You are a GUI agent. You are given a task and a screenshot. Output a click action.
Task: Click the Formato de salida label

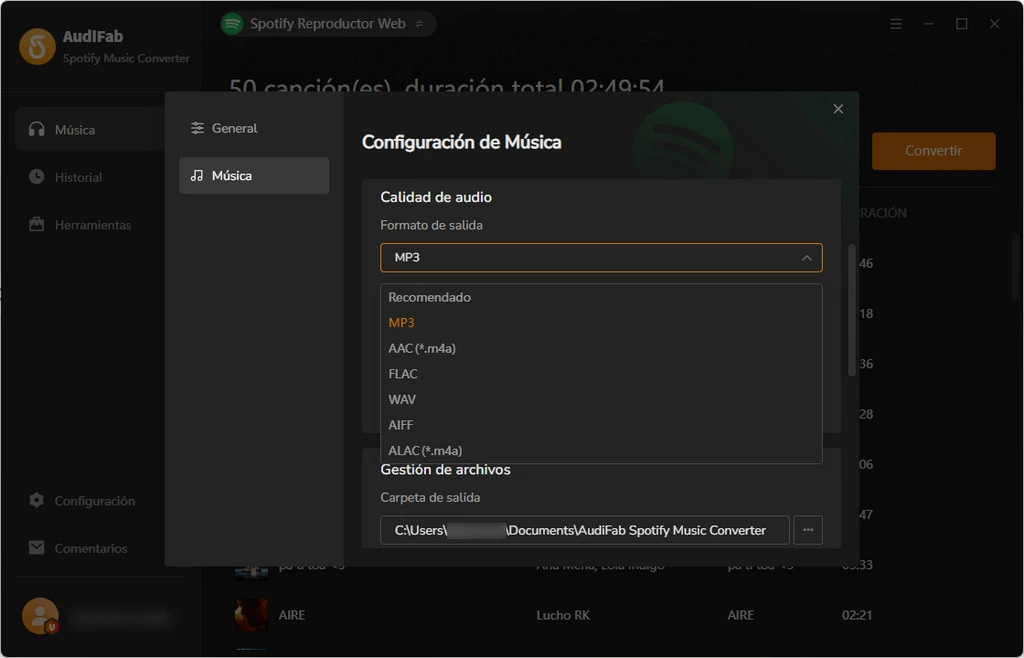432,225
